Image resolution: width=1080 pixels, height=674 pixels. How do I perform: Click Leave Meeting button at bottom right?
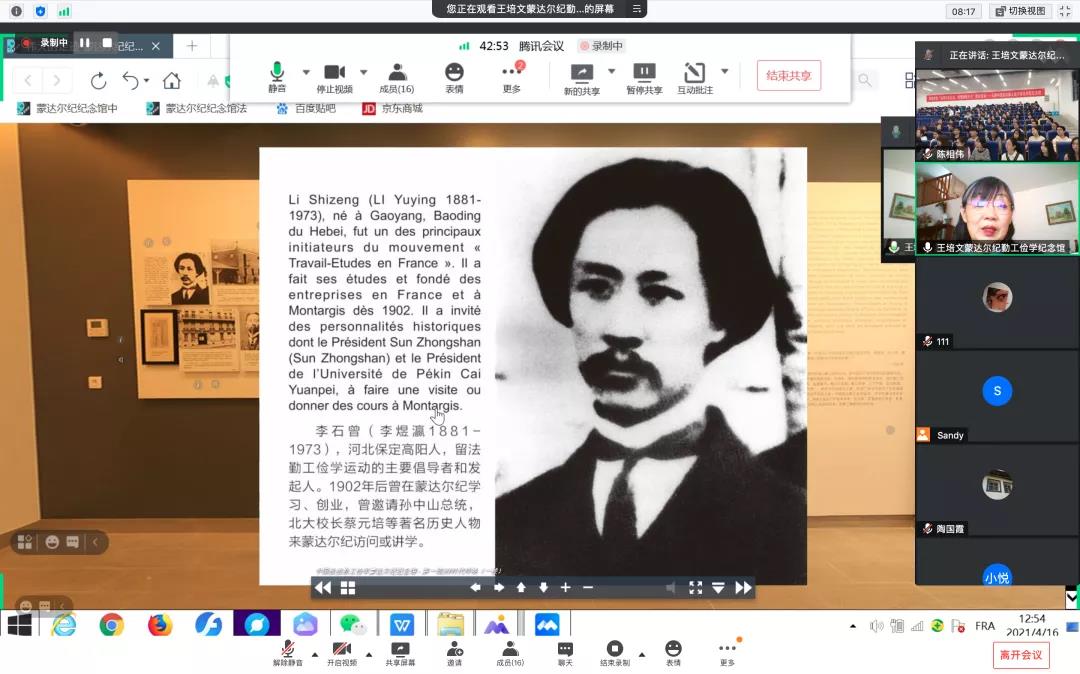[x=1021, y=655]
